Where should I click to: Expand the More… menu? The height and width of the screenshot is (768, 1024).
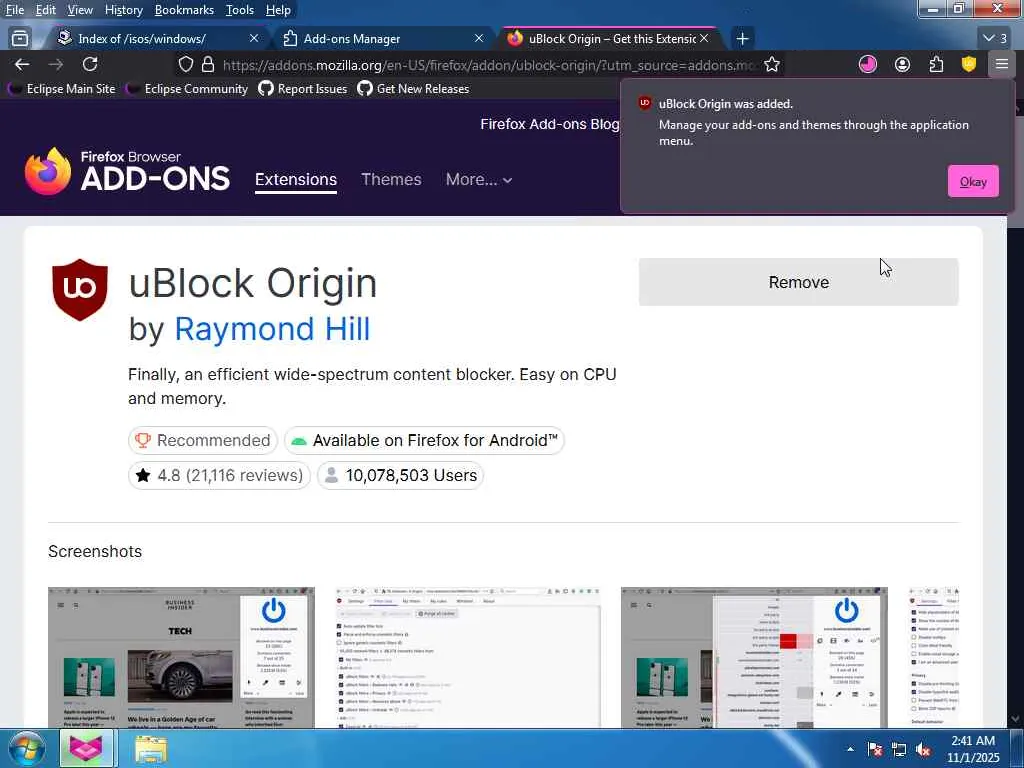click(479, 179)
